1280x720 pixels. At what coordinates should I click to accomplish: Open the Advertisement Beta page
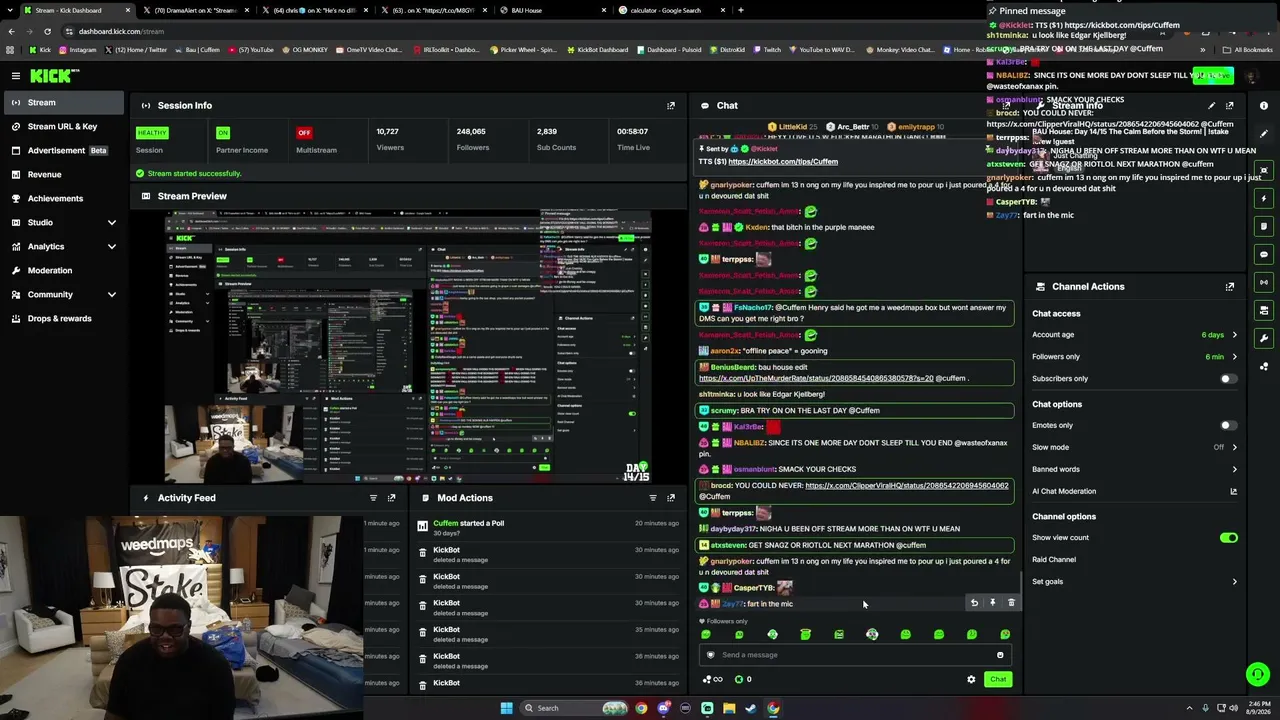tap(62, 150)
